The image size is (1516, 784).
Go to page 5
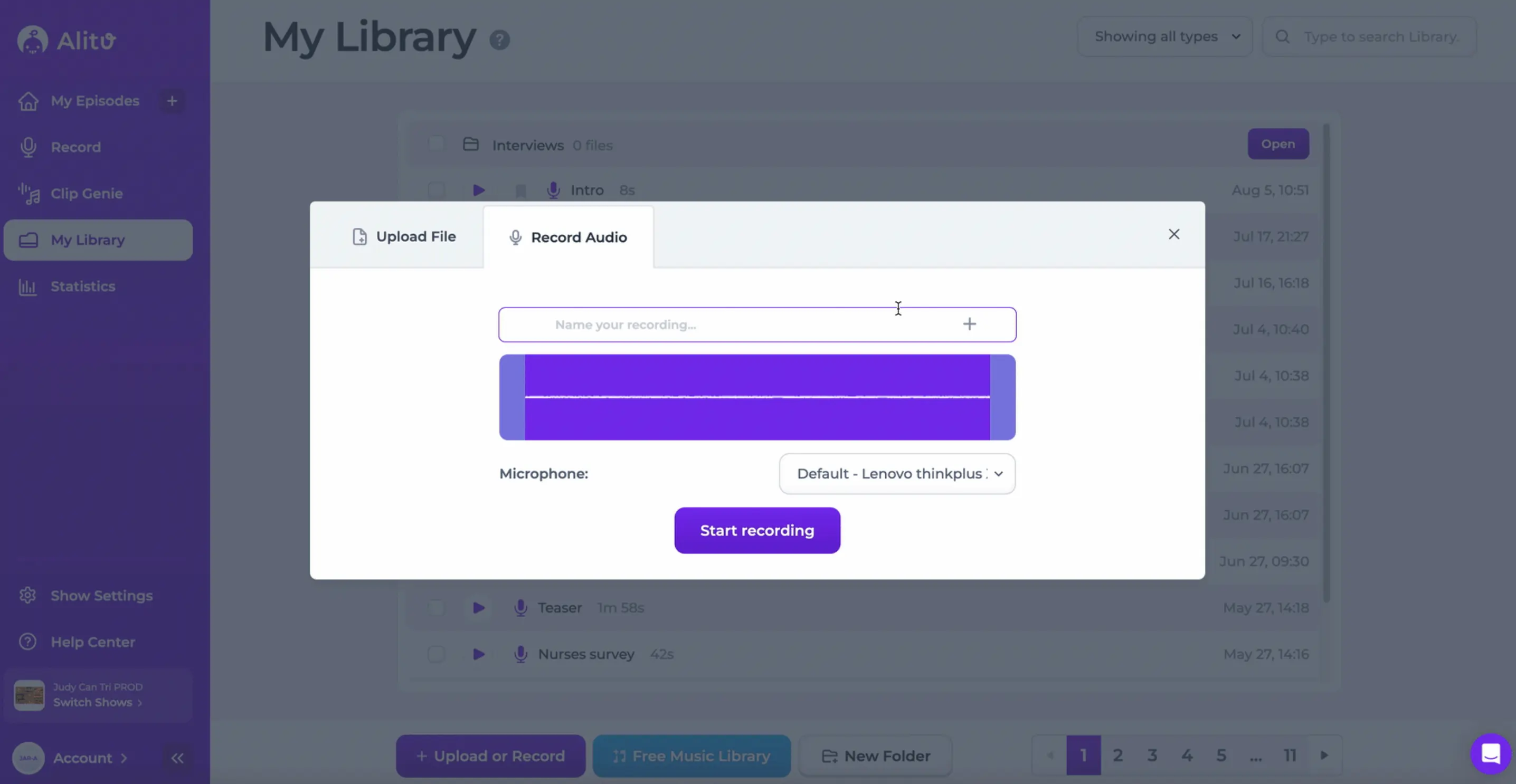tap(1221, 755)
